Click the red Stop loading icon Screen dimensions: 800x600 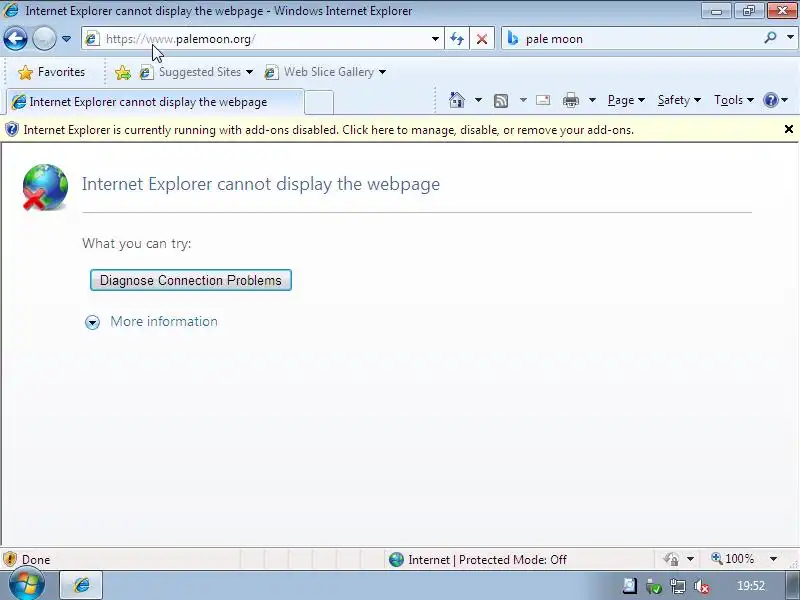point(481,39)
